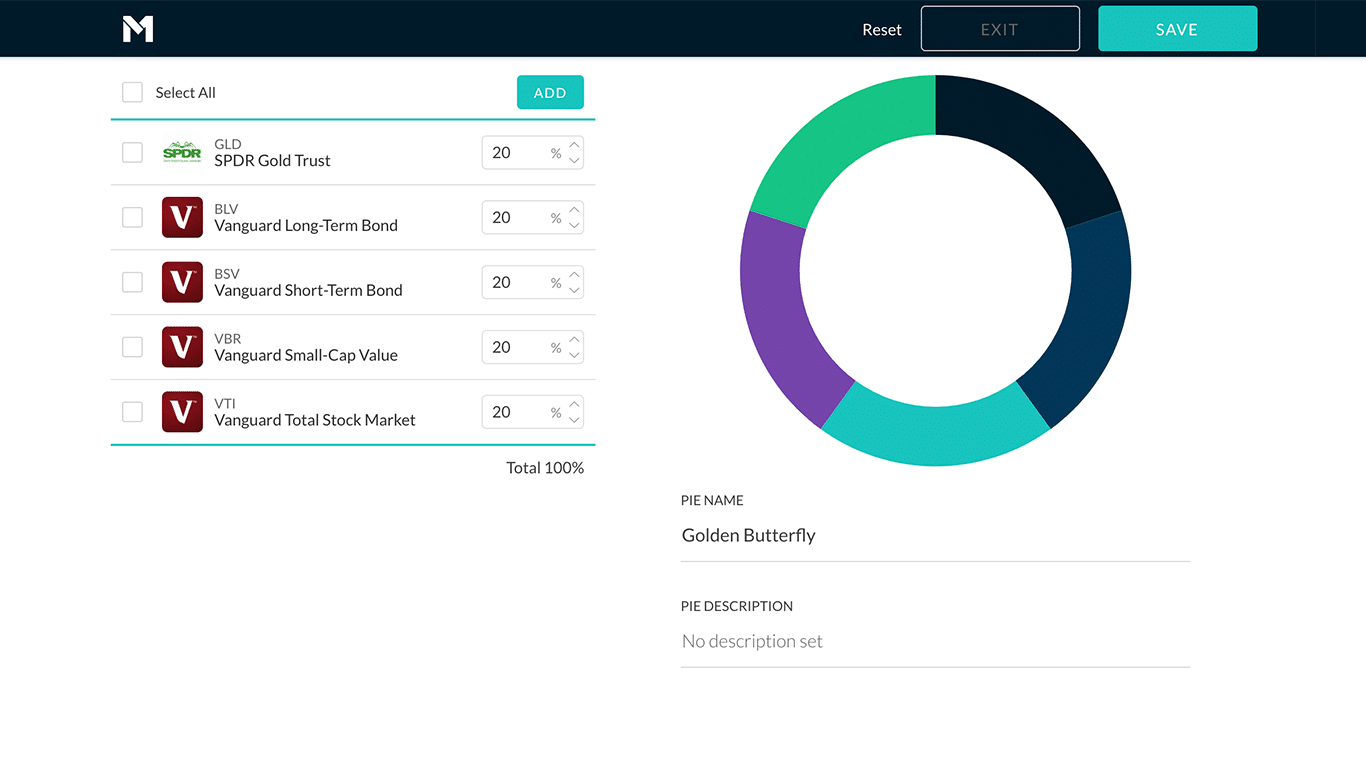The height and width of the screenshot is (768, 1366).
Task: Decrease BSV percentage with down arrow
Action: [x=574, y=290]
